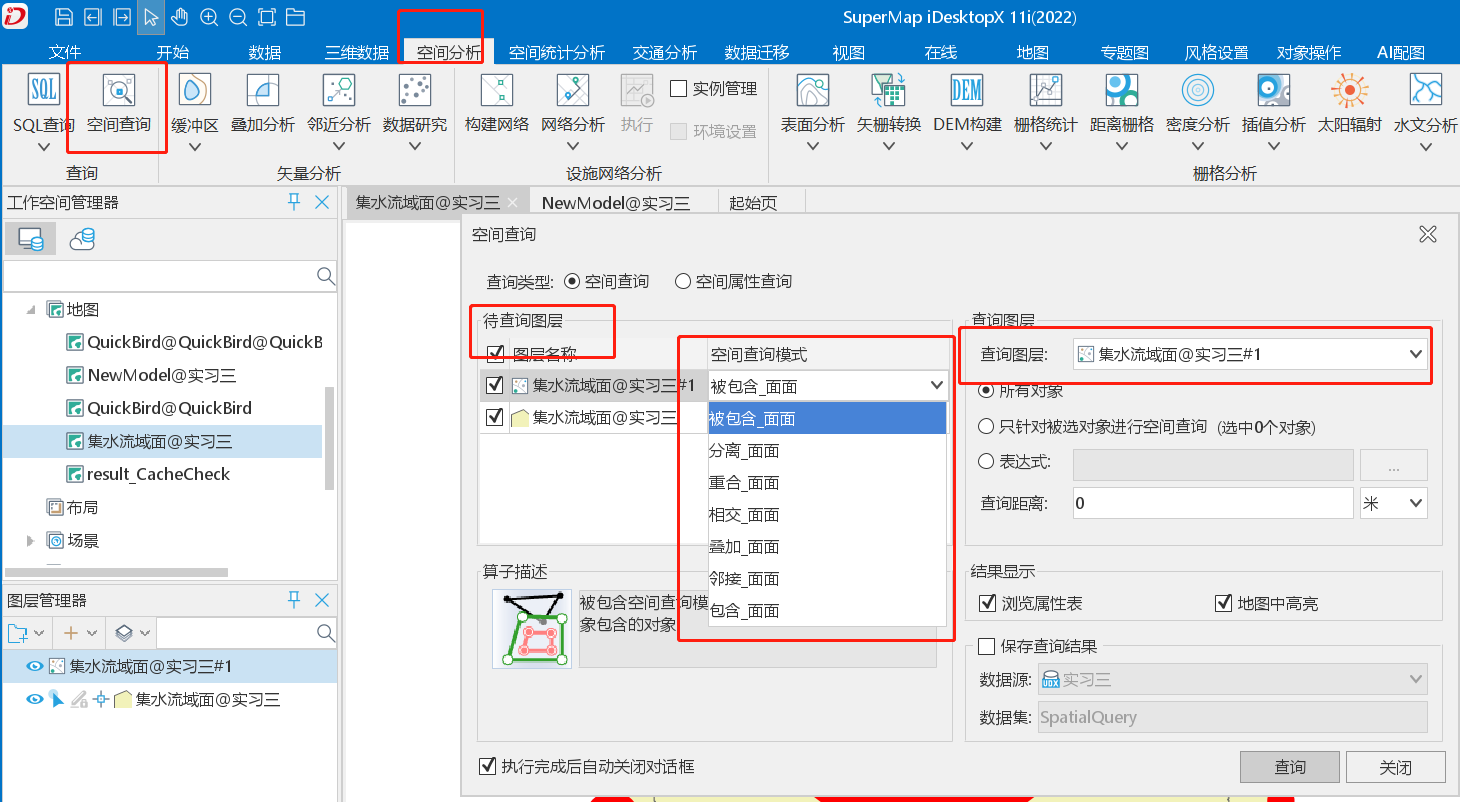Click the 工作空间管理器 tree vertical scrollbar
1460x802 pixels.
click(x=330, y=437)
